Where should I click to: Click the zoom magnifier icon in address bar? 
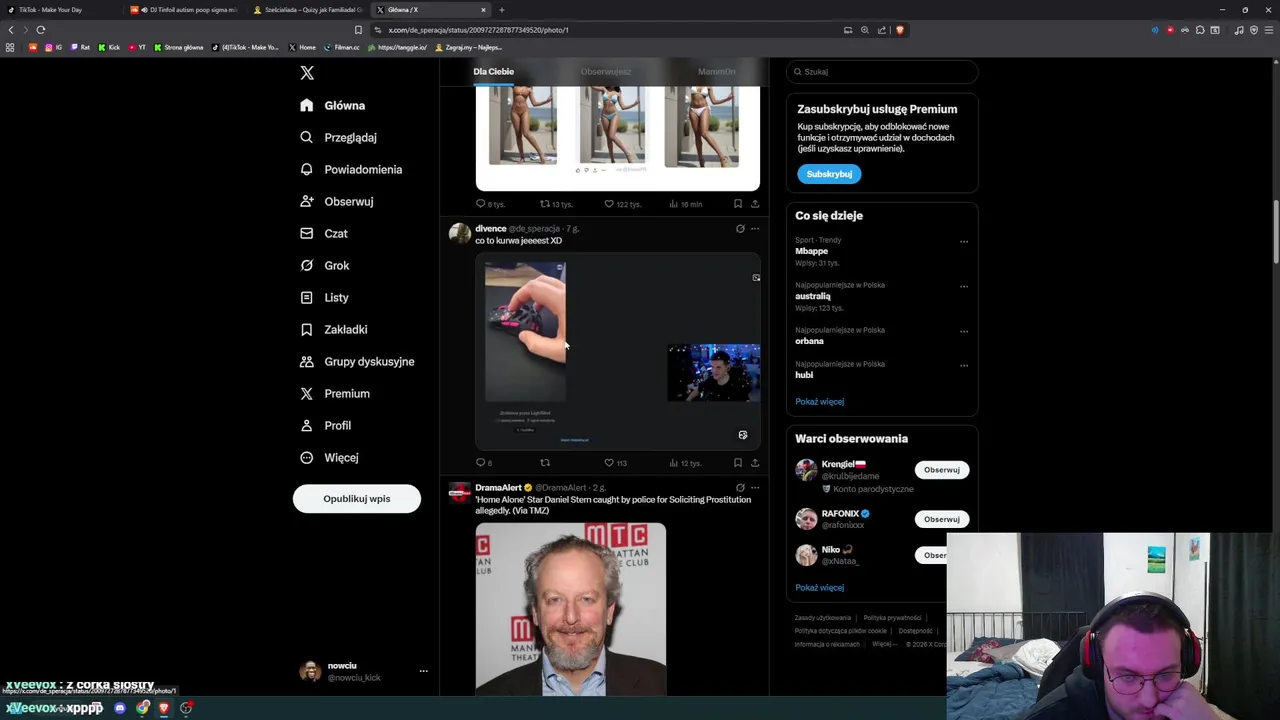click(865, 30)
